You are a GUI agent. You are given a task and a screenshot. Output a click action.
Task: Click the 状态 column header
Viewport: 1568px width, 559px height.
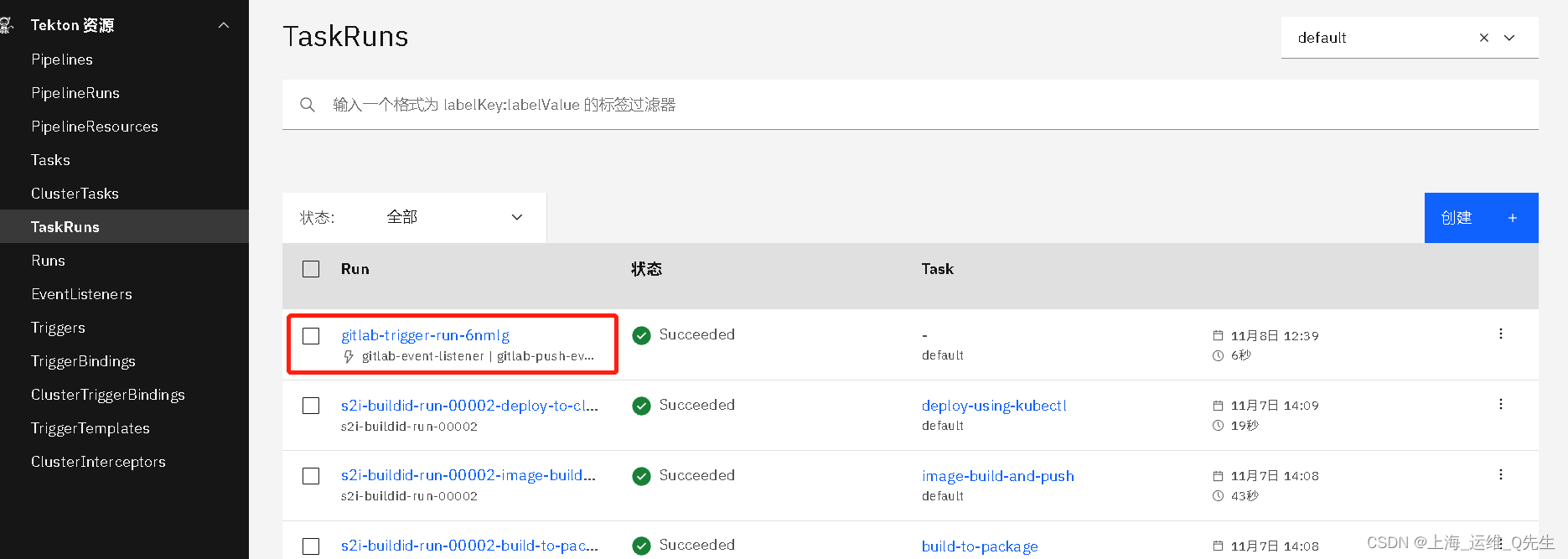[x=646, y=269]
